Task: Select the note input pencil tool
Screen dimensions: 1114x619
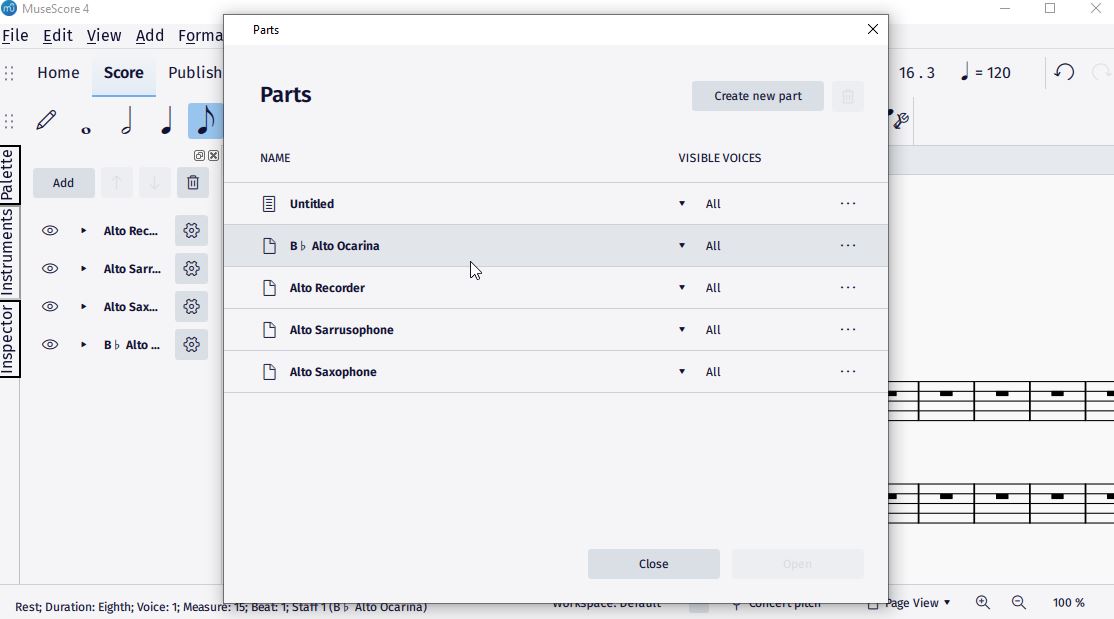Action: (46, 120)
